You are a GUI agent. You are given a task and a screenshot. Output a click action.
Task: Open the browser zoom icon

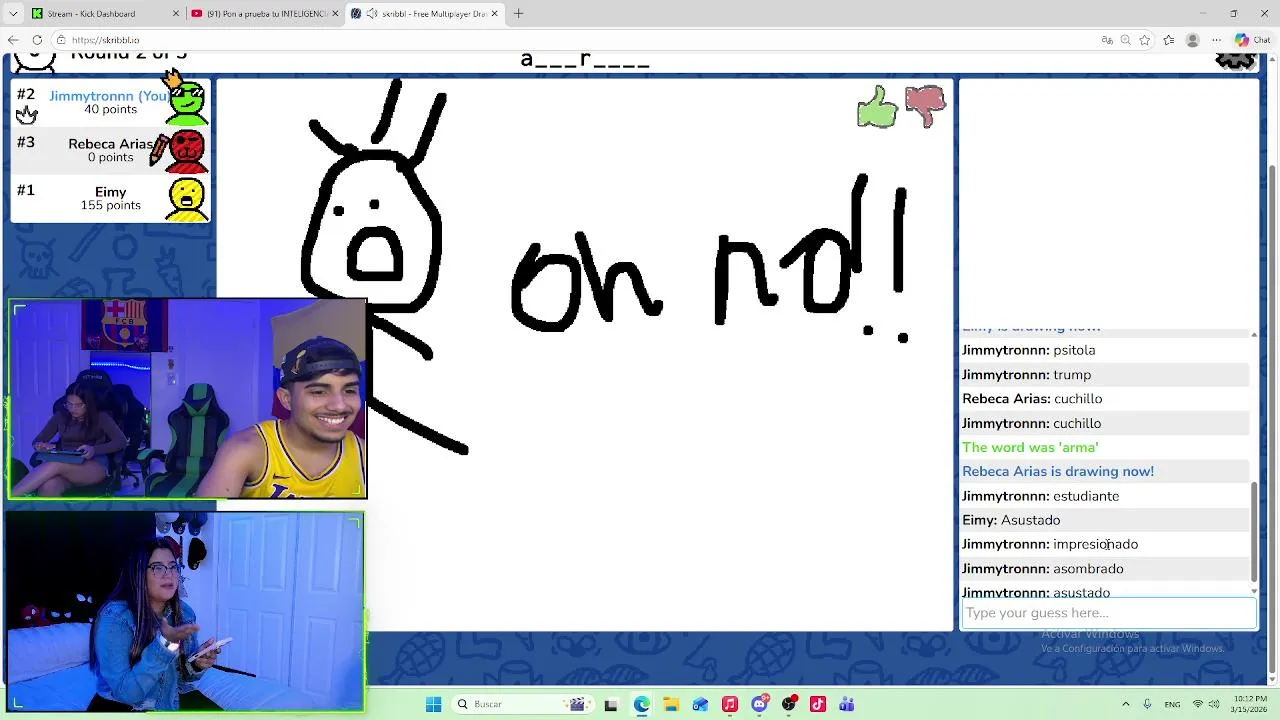click(1126, 40)
